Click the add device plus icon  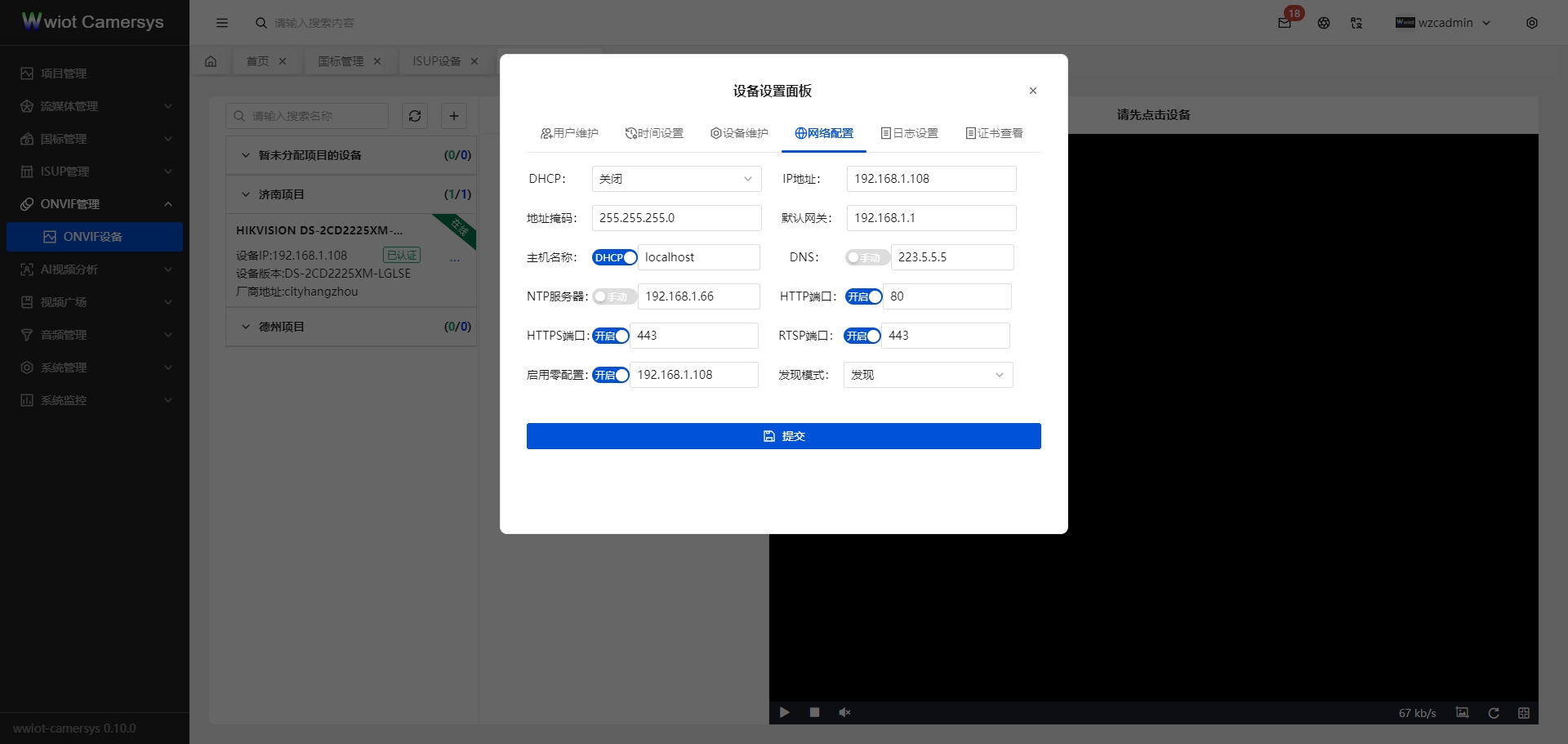tap(454, 116)
